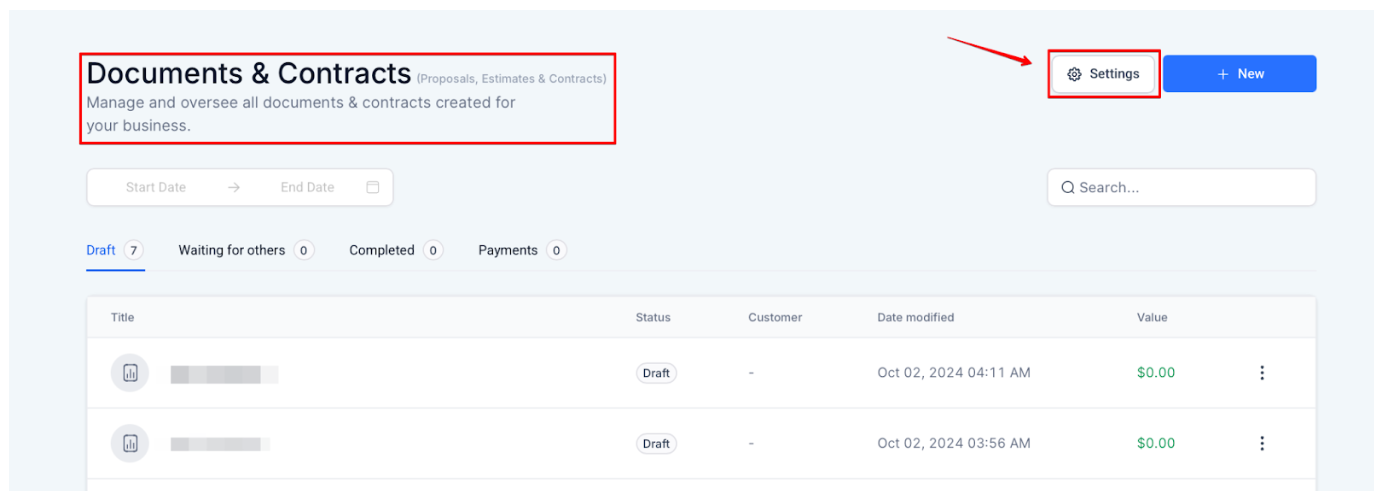Click first draft document's chart icon

point(130,373)
